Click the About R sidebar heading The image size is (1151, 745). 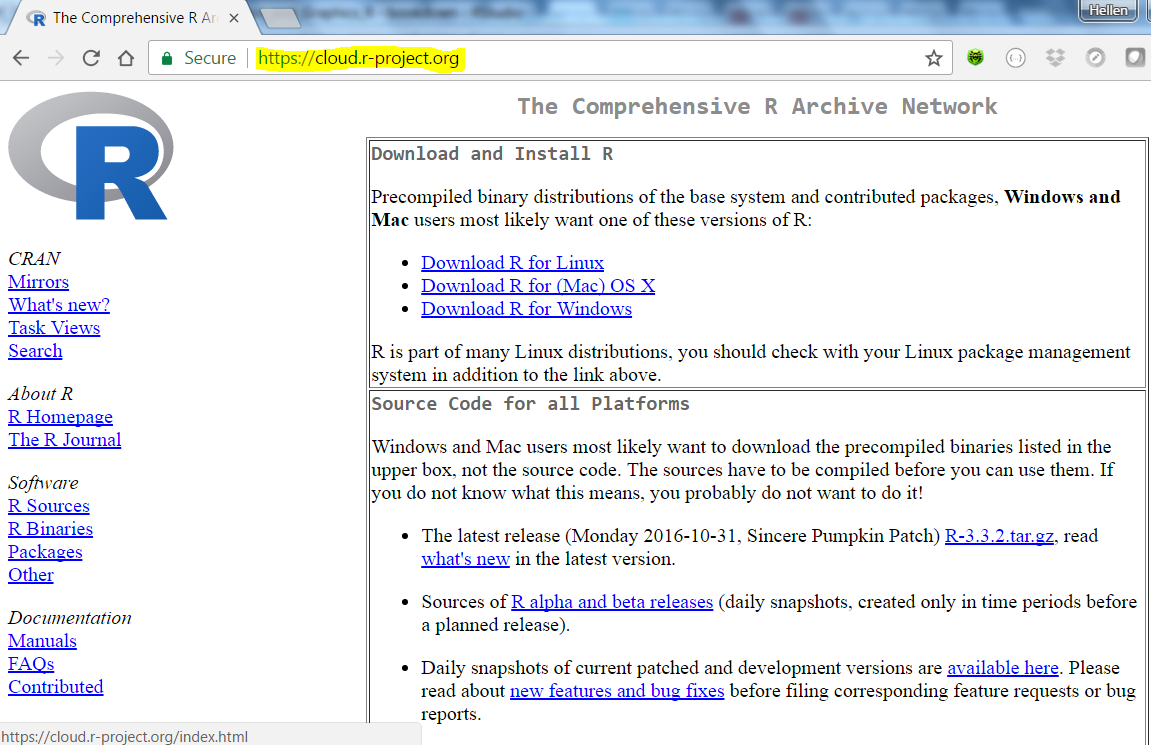pos(40,394)
